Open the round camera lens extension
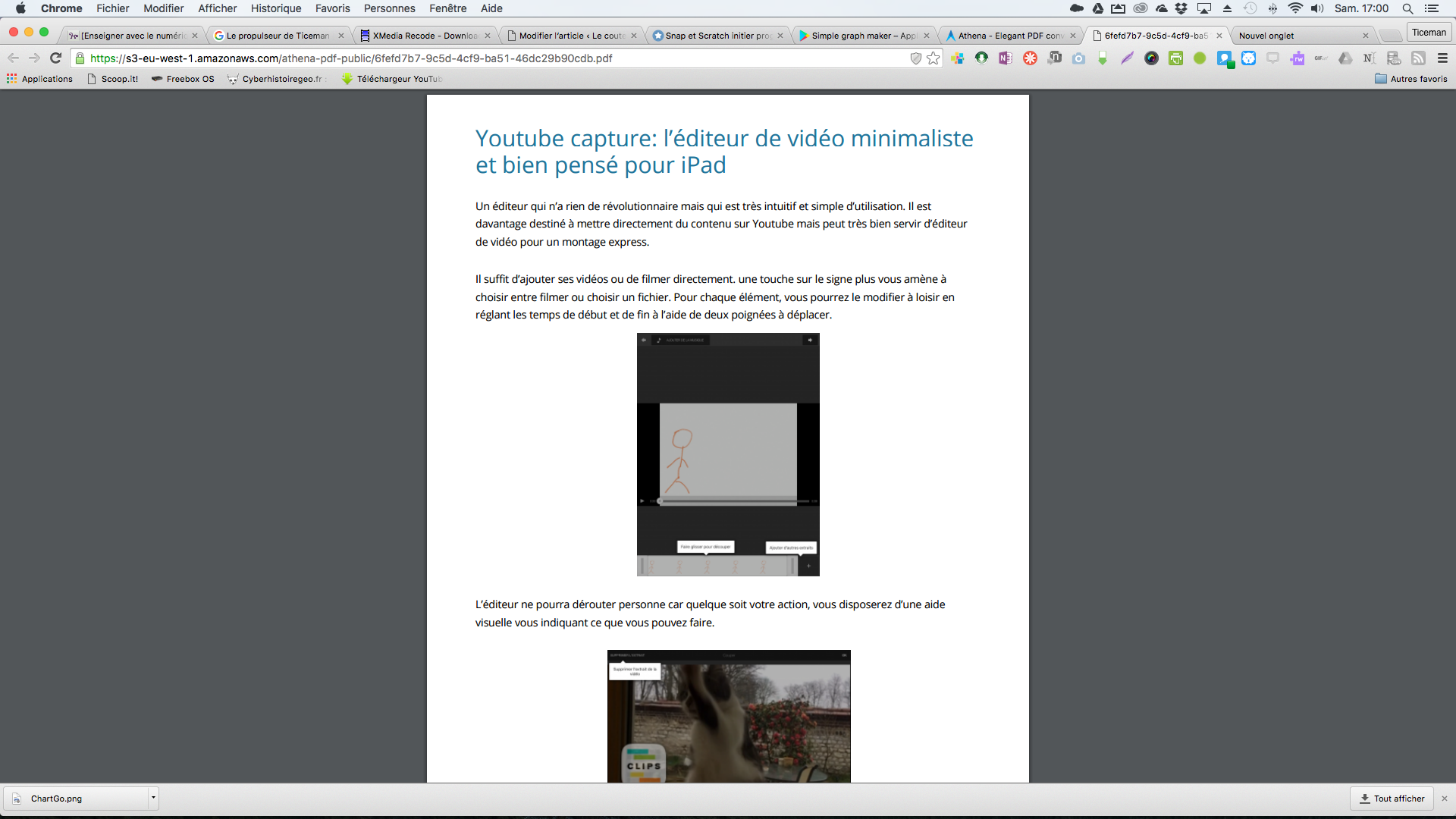Image resolution: width=1456 pixels, height=819 pixels. pyautogui.click(x=1151, y=58)
